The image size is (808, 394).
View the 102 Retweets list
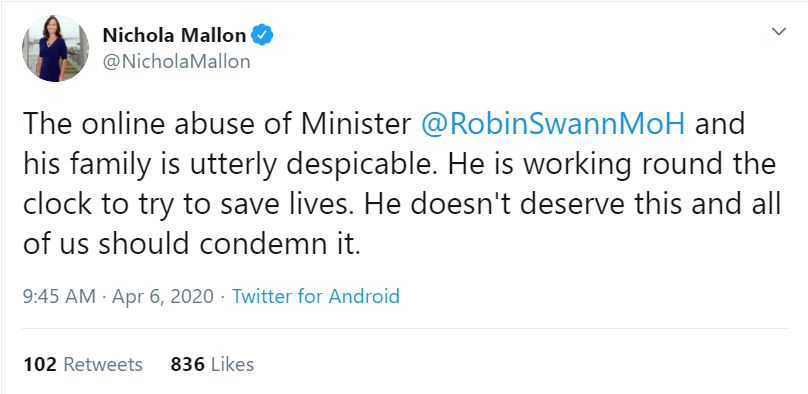point(82,364)
